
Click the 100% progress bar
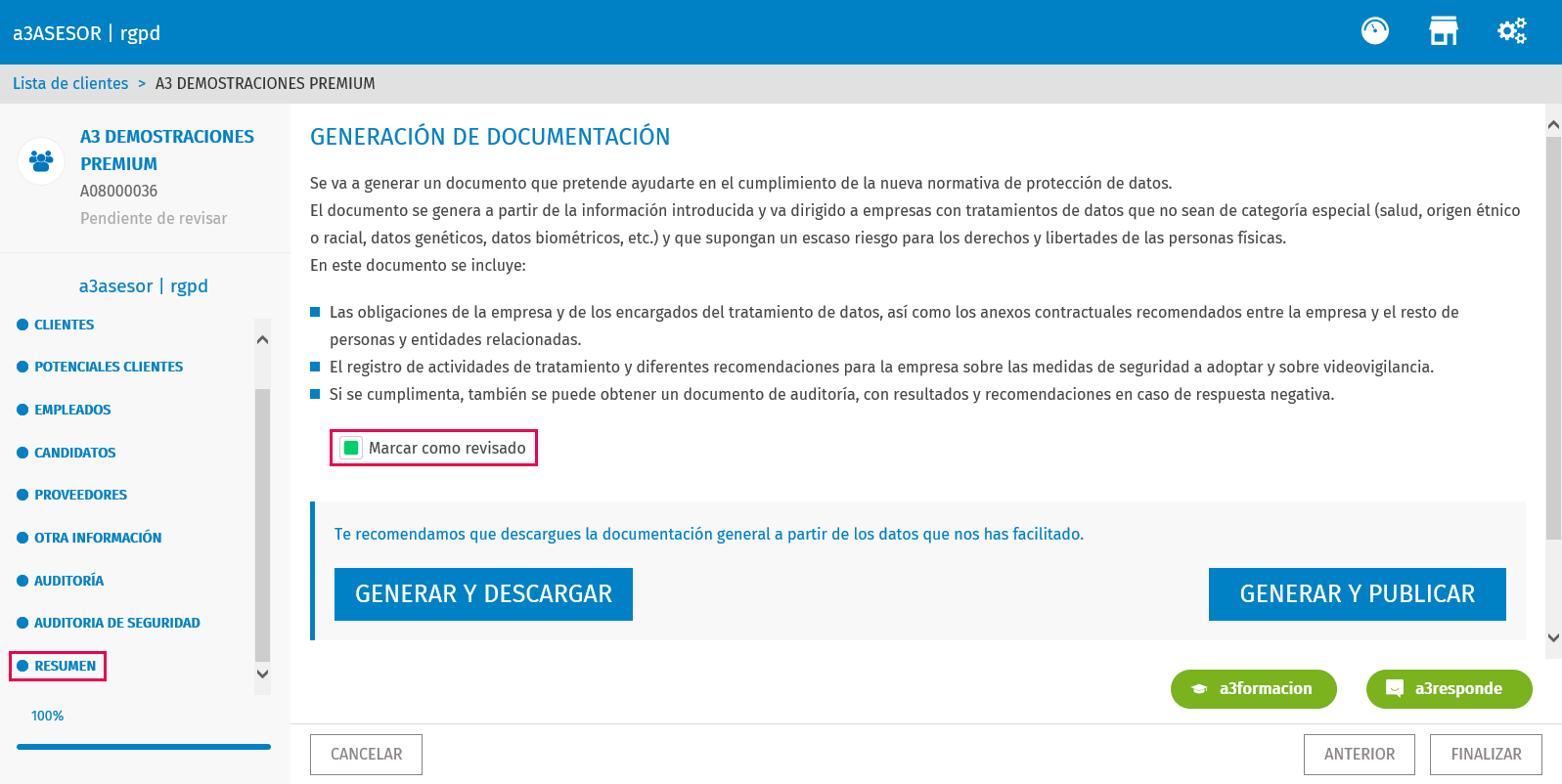(144, 747)
